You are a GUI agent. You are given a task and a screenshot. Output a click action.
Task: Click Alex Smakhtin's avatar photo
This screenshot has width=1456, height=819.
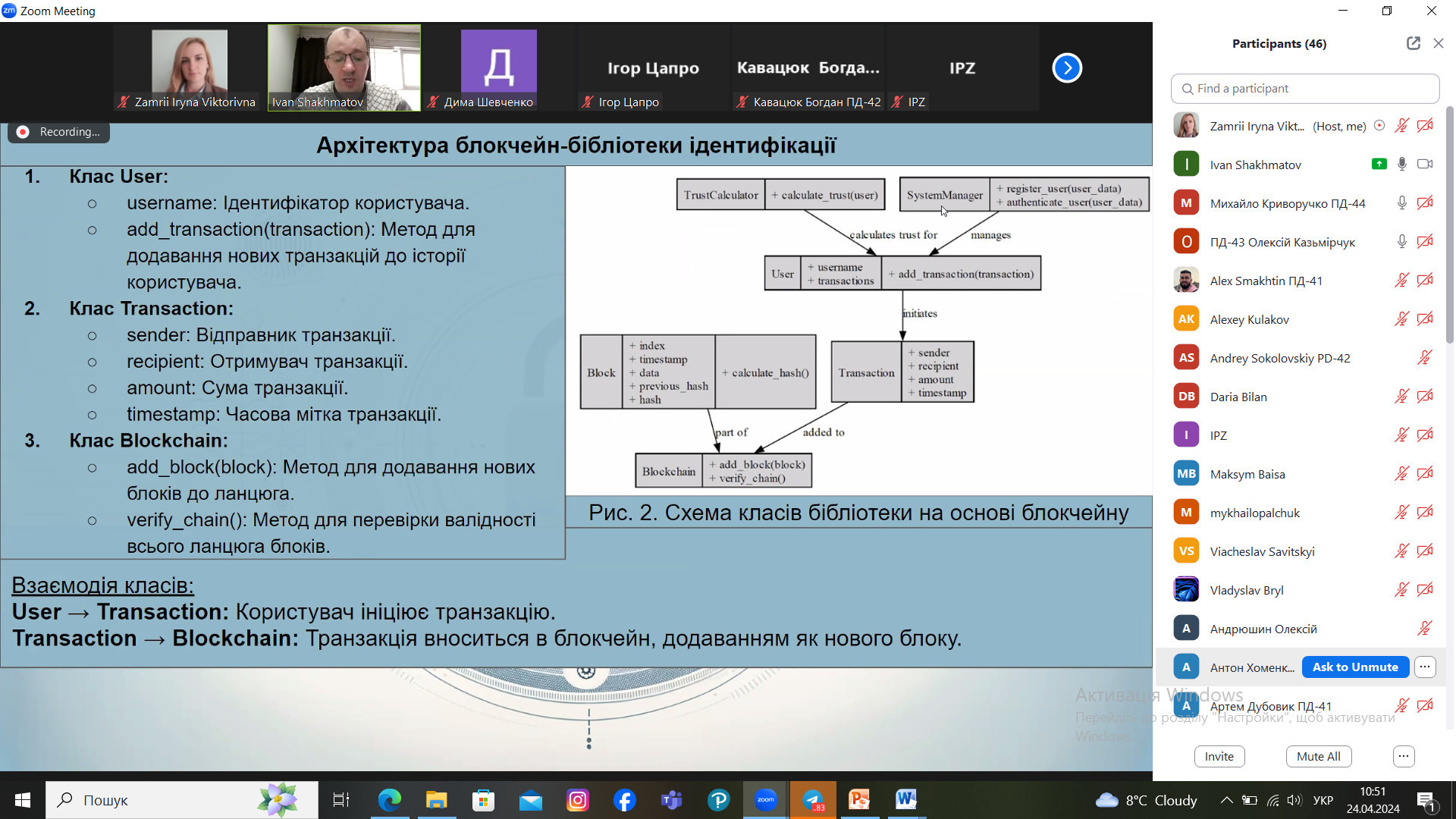[x=1186, y=281]
